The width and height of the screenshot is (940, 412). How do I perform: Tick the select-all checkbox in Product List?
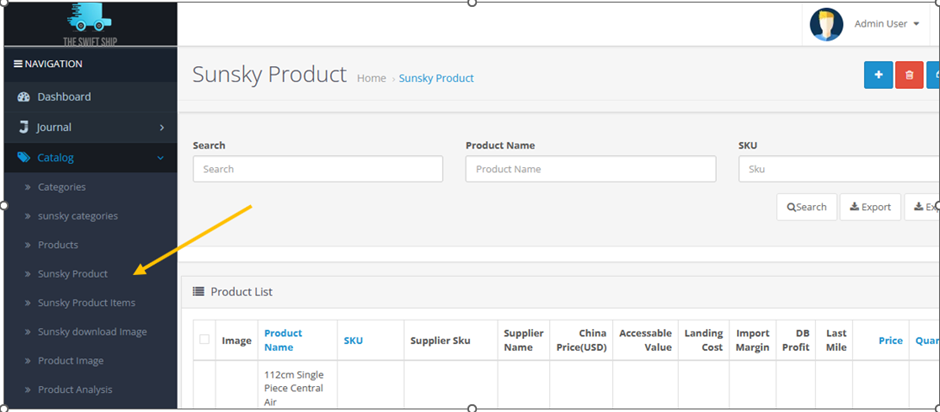[205, 340]
